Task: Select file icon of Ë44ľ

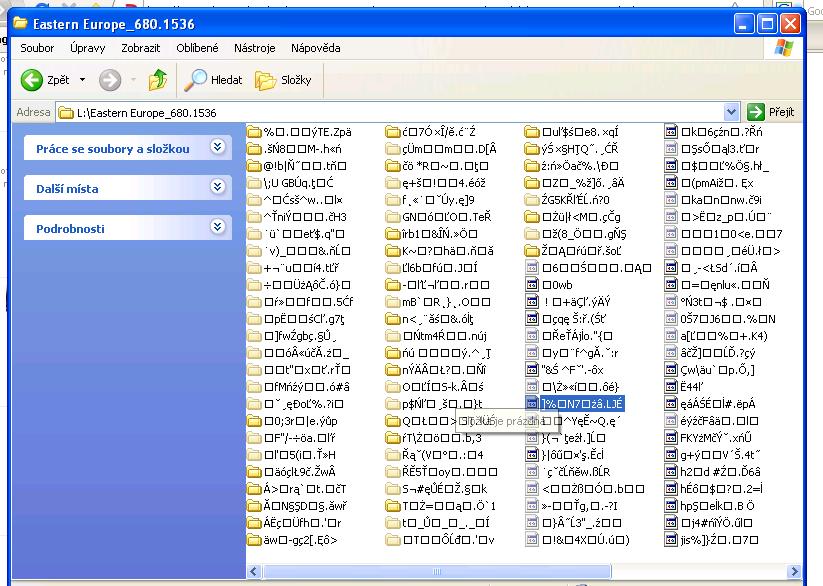Action: [671, 387]
